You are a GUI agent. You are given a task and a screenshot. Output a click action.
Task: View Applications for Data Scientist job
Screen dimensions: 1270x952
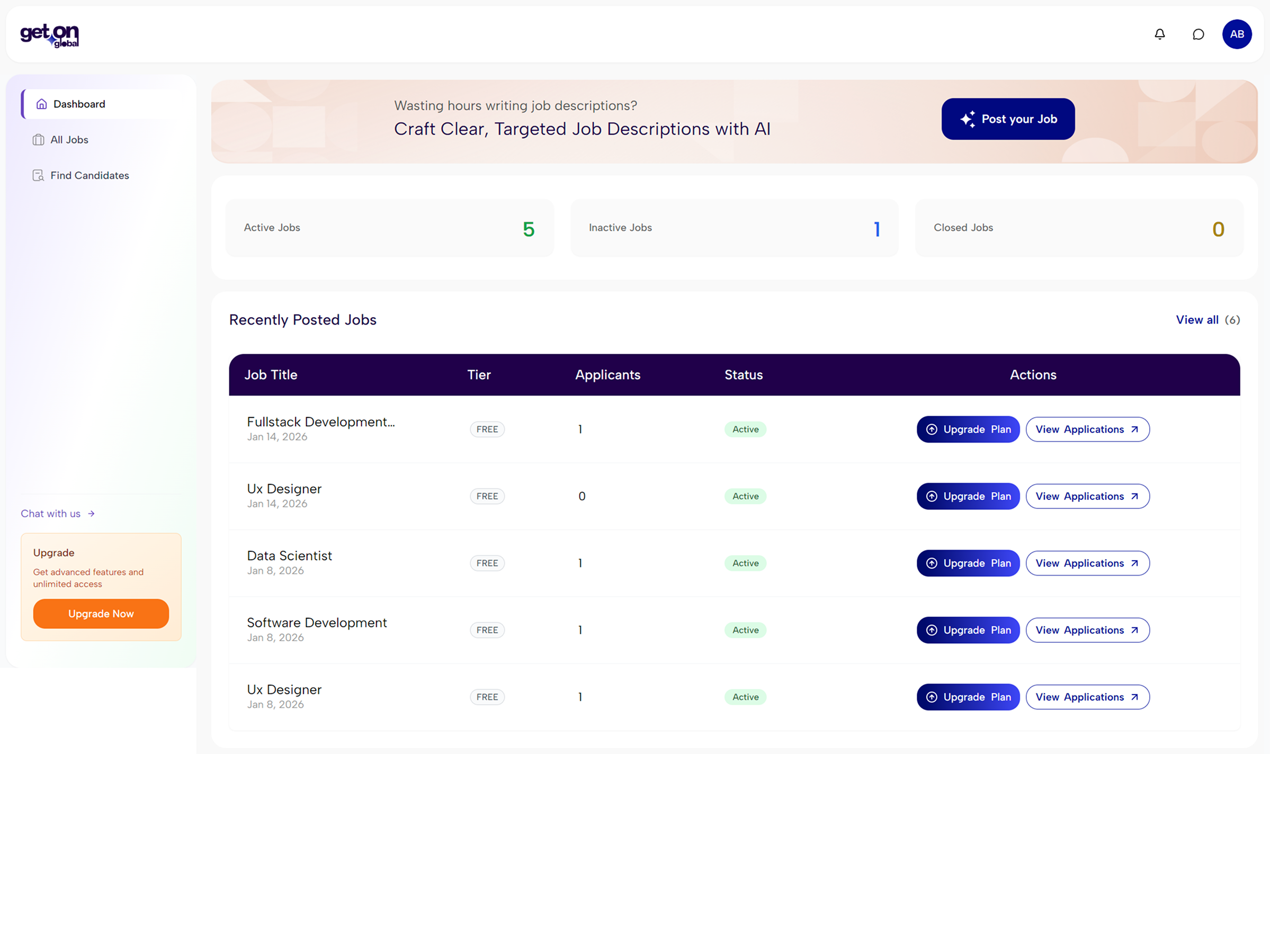[x=1087, y=563]
